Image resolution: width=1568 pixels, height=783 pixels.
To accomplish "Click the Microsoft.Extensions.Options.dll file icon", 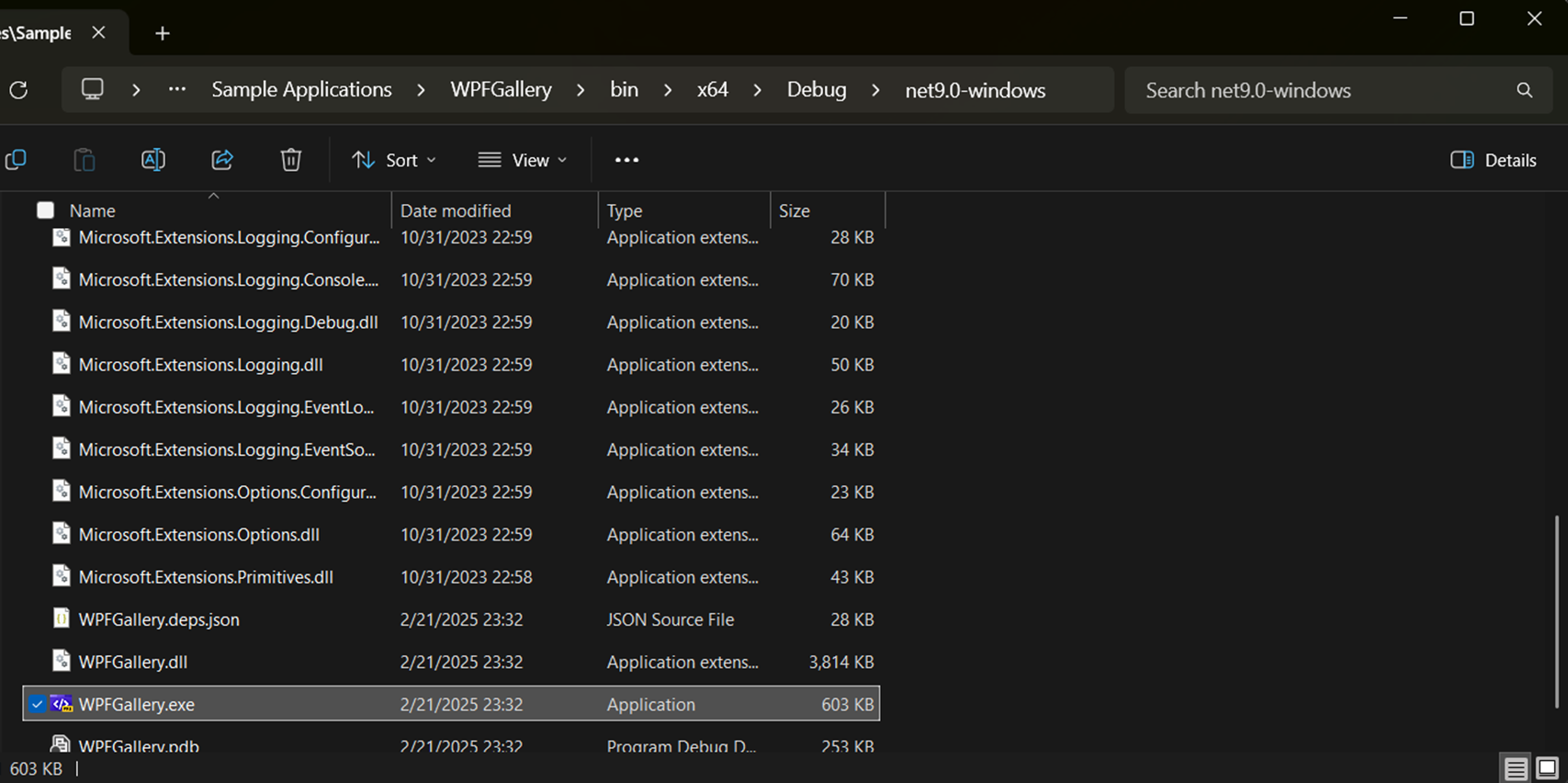I will click(x=62, y=533).
